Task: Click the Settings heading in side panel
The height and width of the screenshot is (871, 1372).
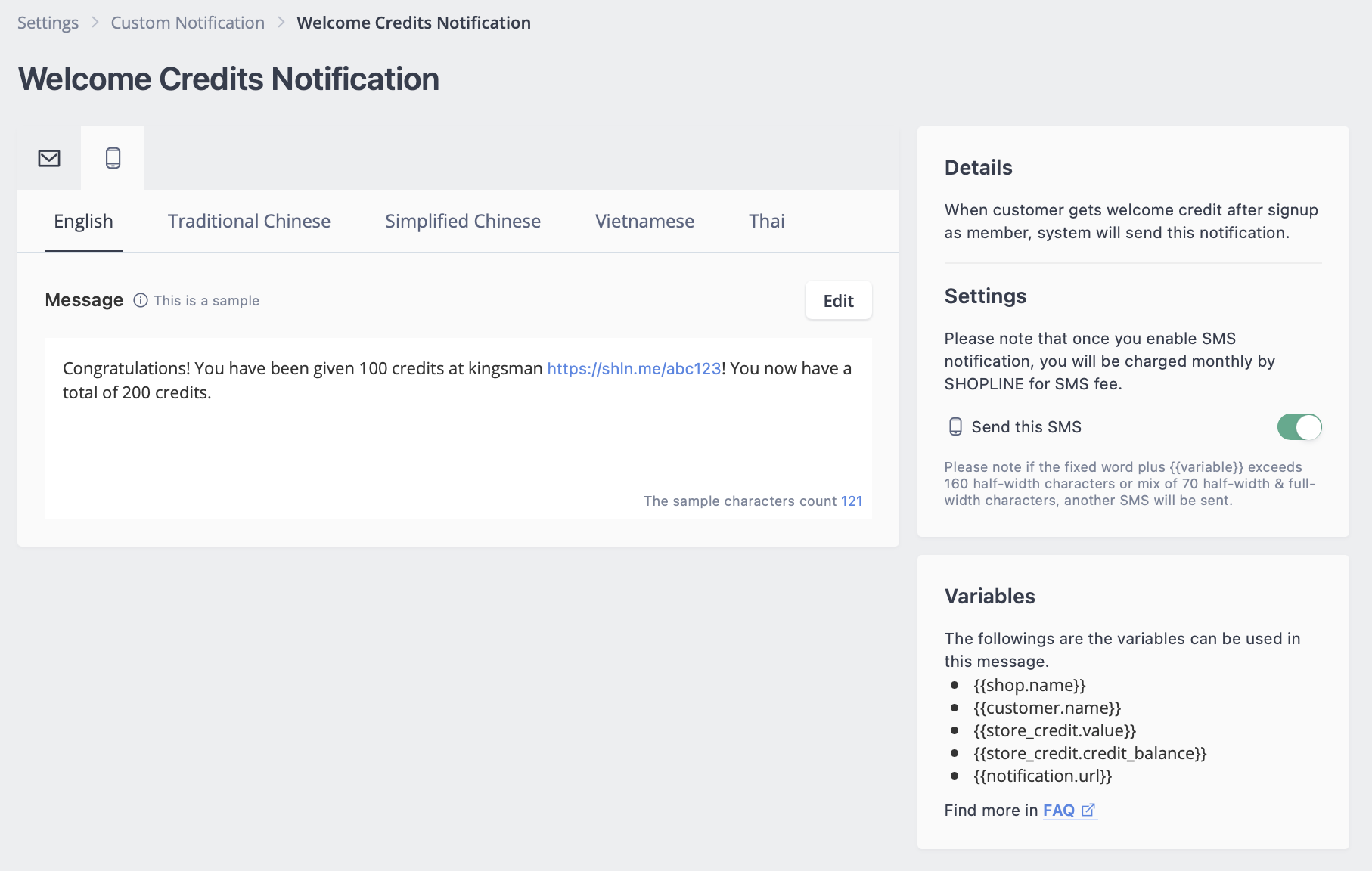Action: pyautogui.click(x=985, y=296)
